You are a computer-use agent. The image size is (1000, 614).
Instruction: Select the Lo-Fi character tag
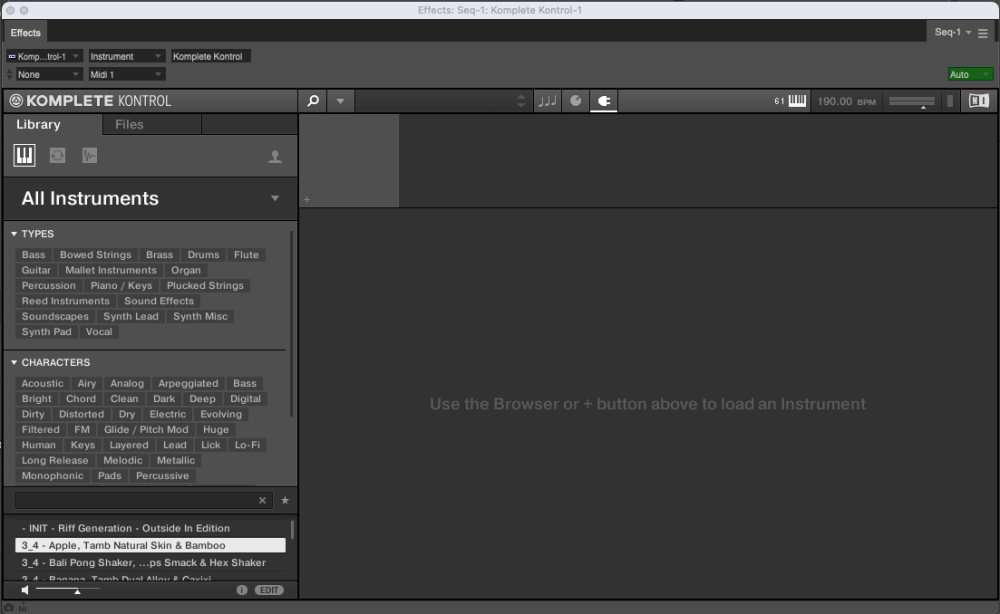(x=247, y=445)
